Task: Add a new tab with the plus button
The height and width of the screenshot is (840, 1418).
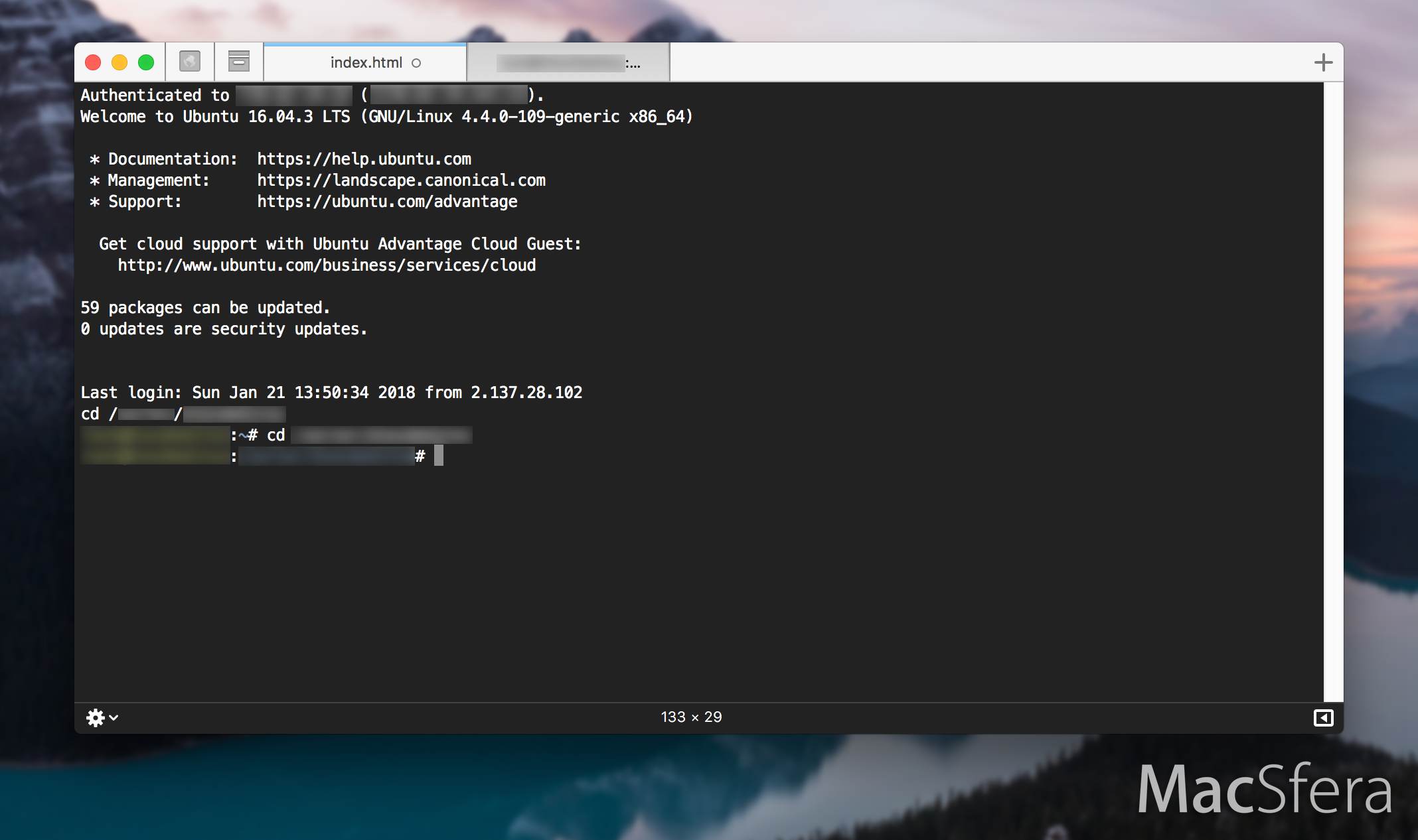Action: click(x=1323, y=62)
